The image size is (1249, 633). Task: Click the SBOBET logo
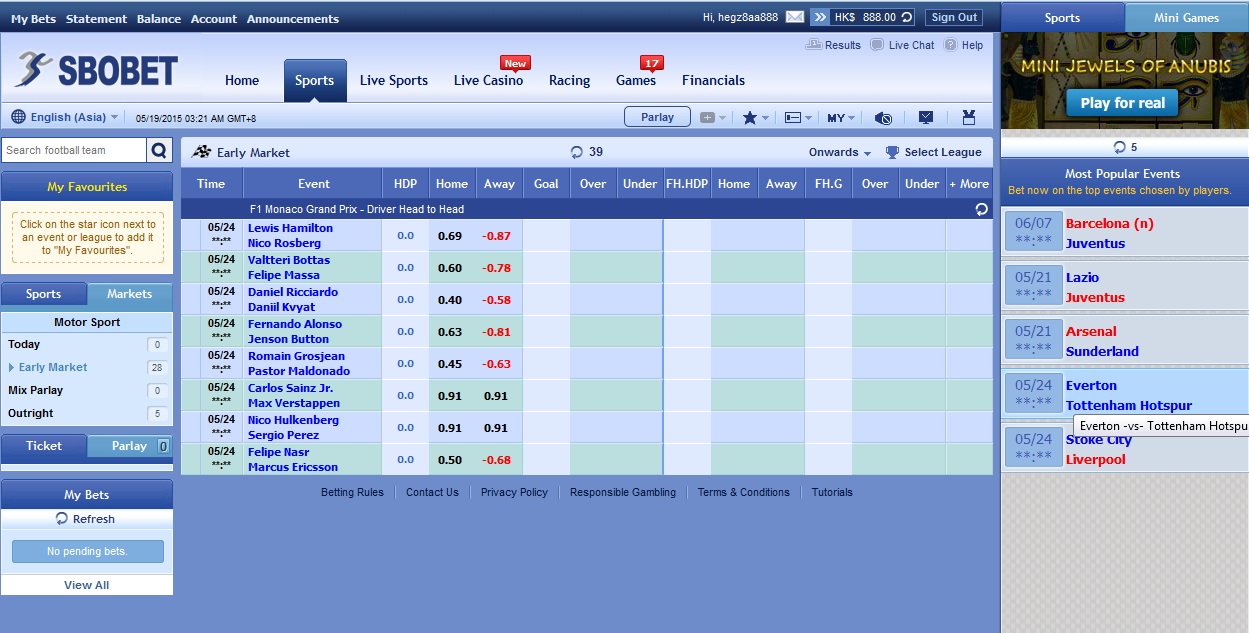tap(97, 70)
